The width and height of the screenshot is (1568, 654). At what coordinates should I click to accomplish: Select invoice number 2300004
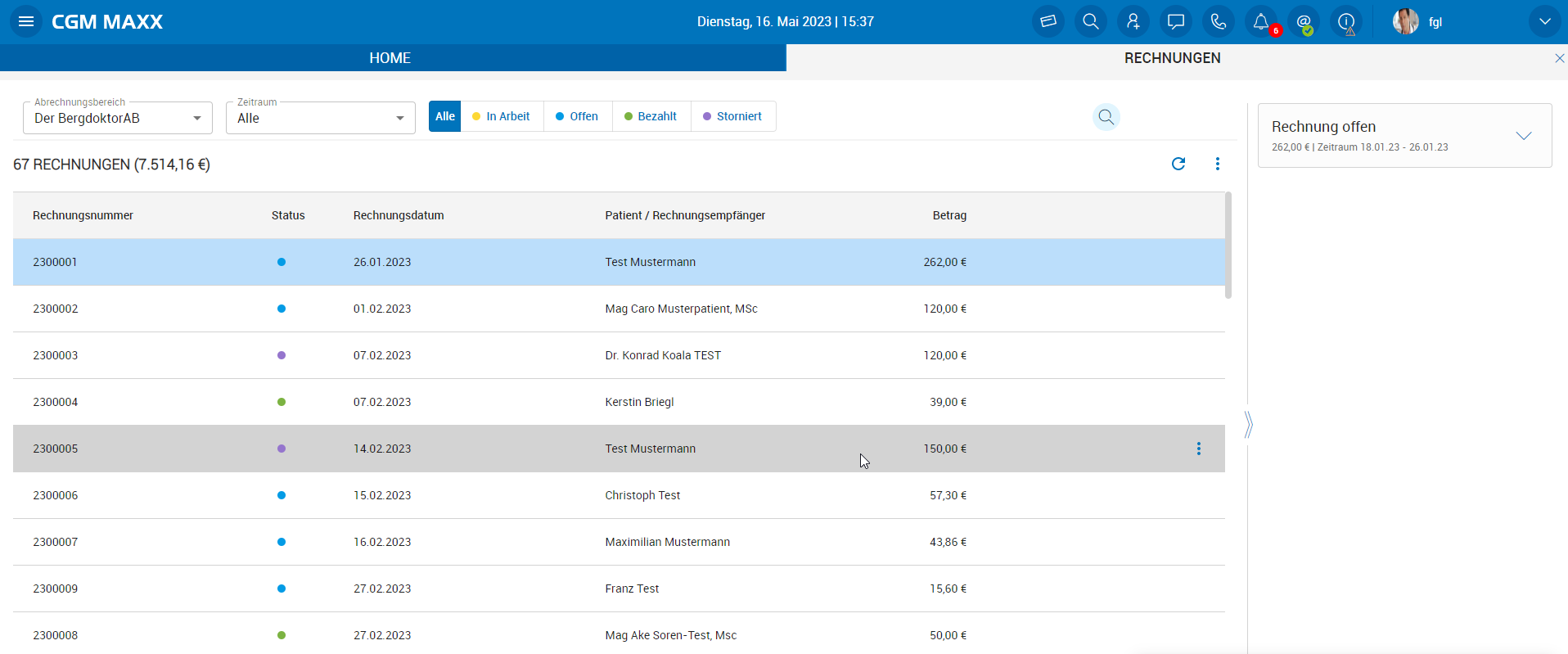coord(56,402)
